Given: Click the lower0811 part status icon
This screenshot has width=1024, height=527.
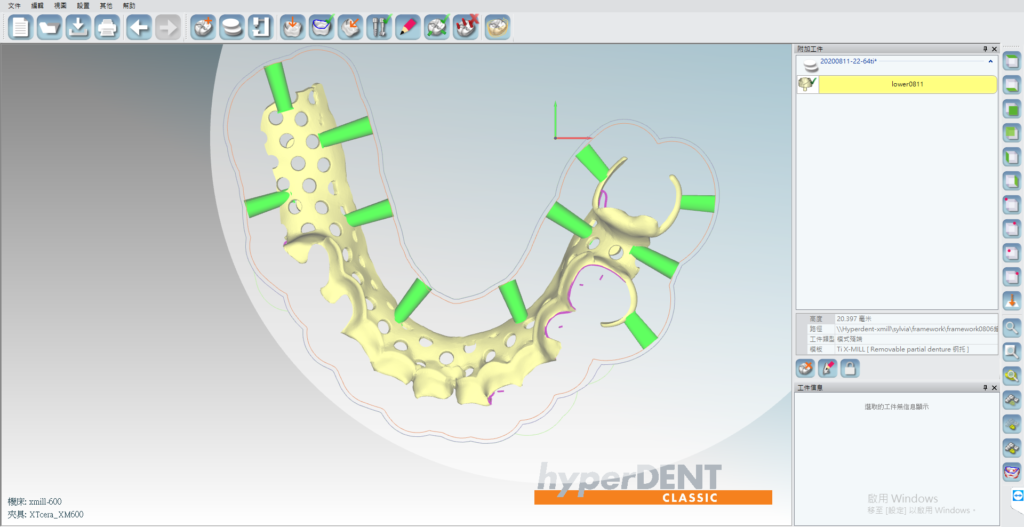Looking at the screenshot, I should point(807,84).
